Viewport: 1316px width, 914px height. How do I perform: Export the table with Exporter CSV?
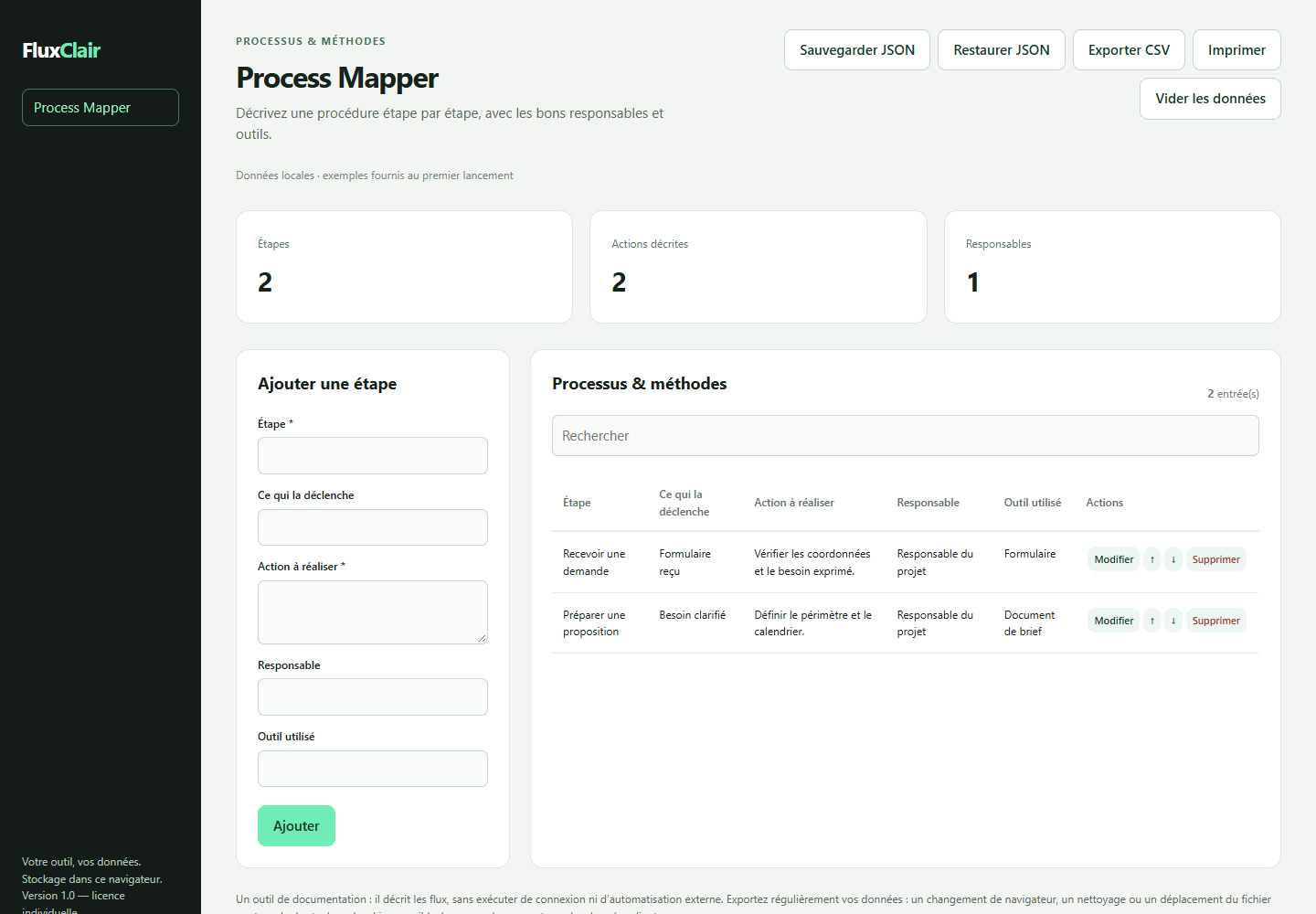pyautogui.click(x=1129, y=49)
